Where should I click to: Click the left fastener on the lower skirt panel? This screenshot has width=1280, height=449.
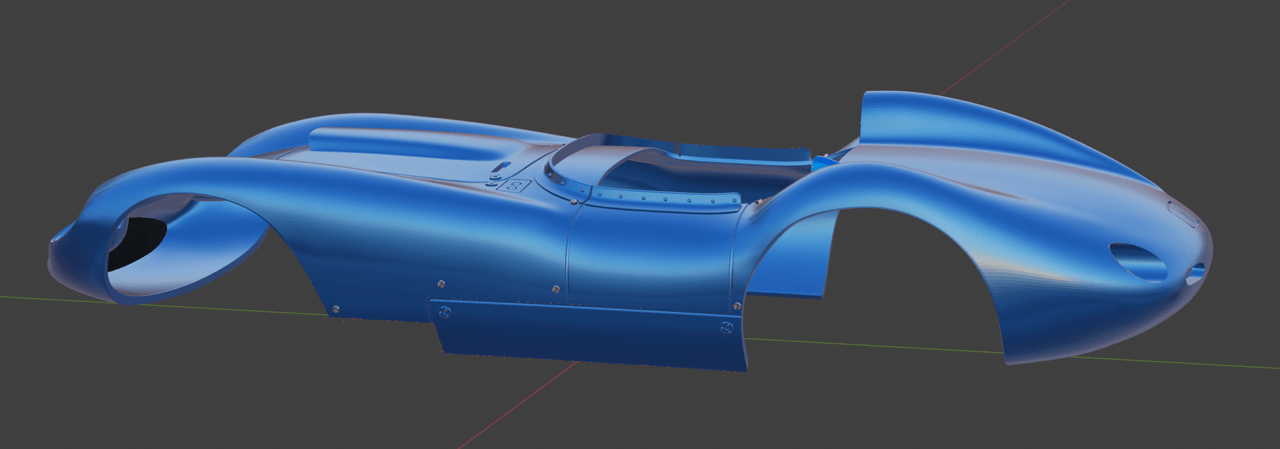pyautogui.click(x=445, y=312)
